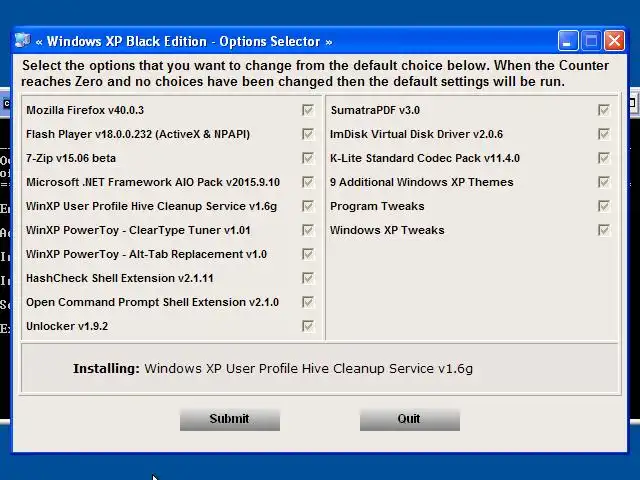The height and width of the screenshot is (480, 640).
Task: Toggle the 7-Zip v15.06 beta checkbox
Action: 308,158
